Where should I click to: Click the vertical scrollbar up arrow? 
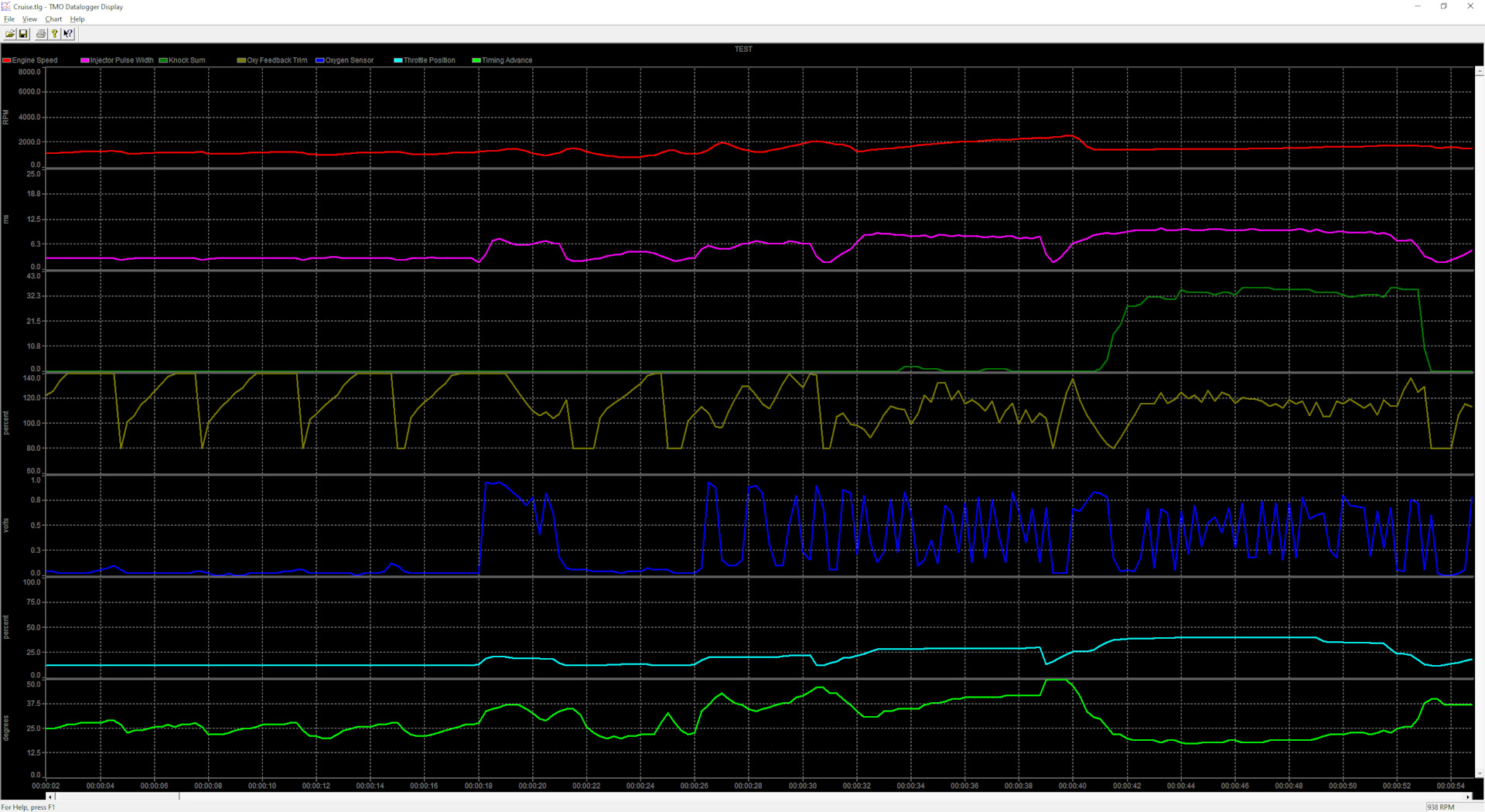tap(1480, 71)
